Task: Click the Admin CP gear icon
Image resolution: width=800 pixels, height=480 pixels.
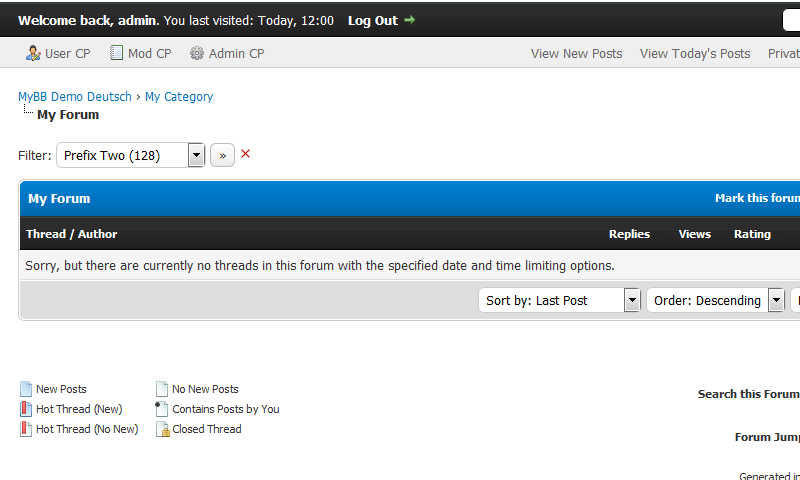Action: 197,53
